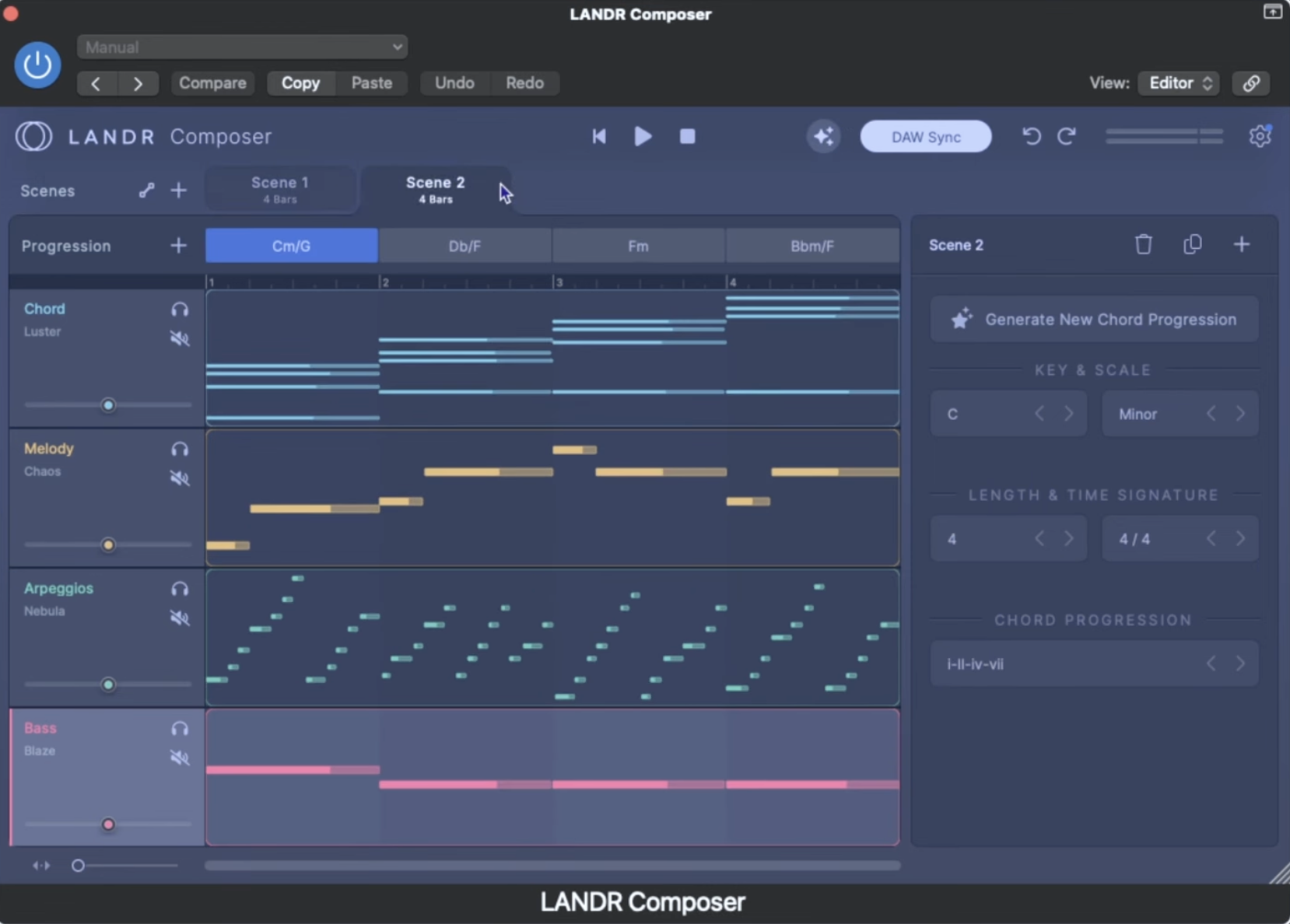The width and height of the screenshot is (1290, 924).
Task: Click the sidechain link icon
Action: [x=1251, y=83]
